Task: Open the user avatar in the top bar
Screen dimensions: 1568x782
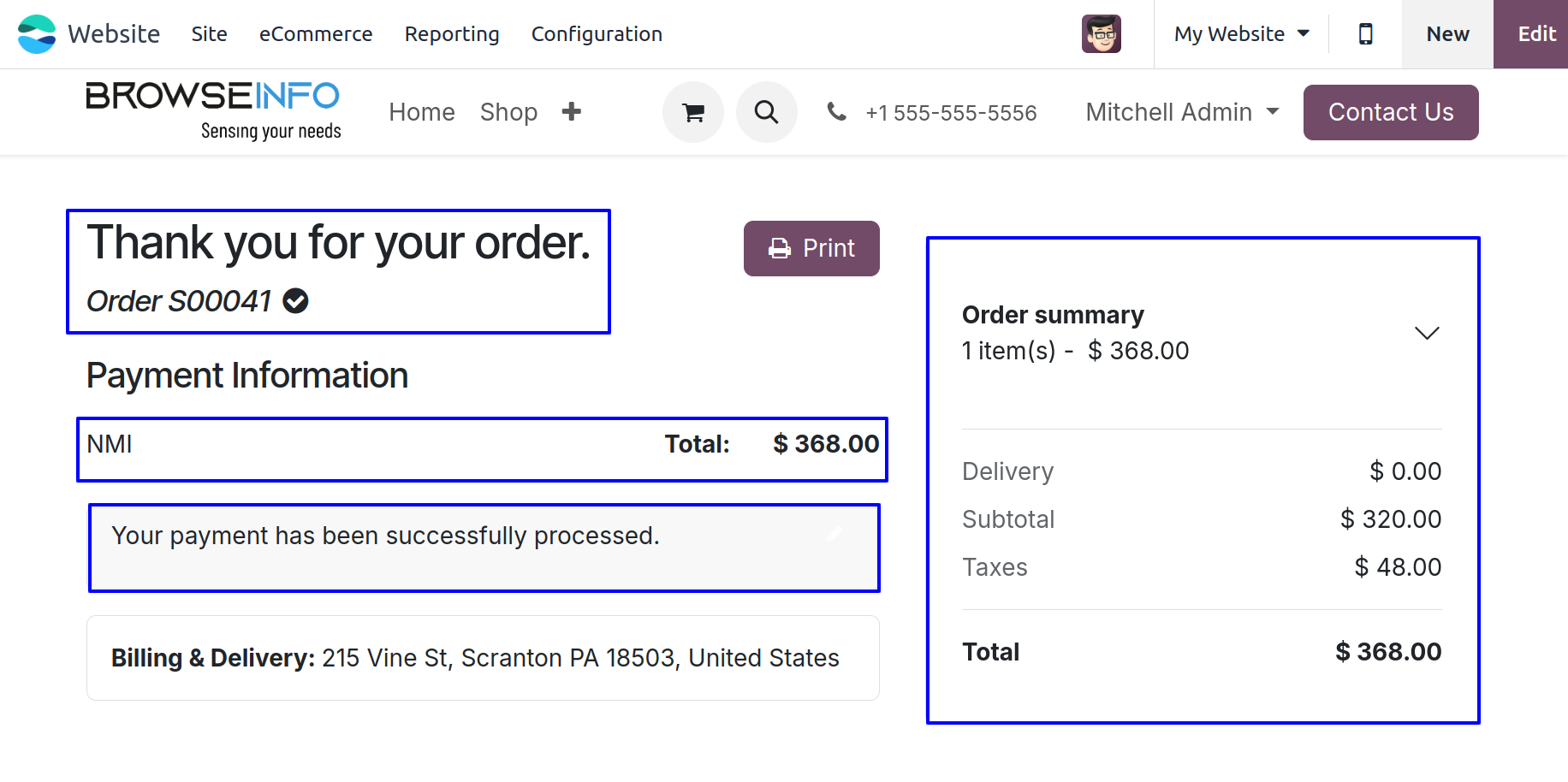Action: [1102, 34]
